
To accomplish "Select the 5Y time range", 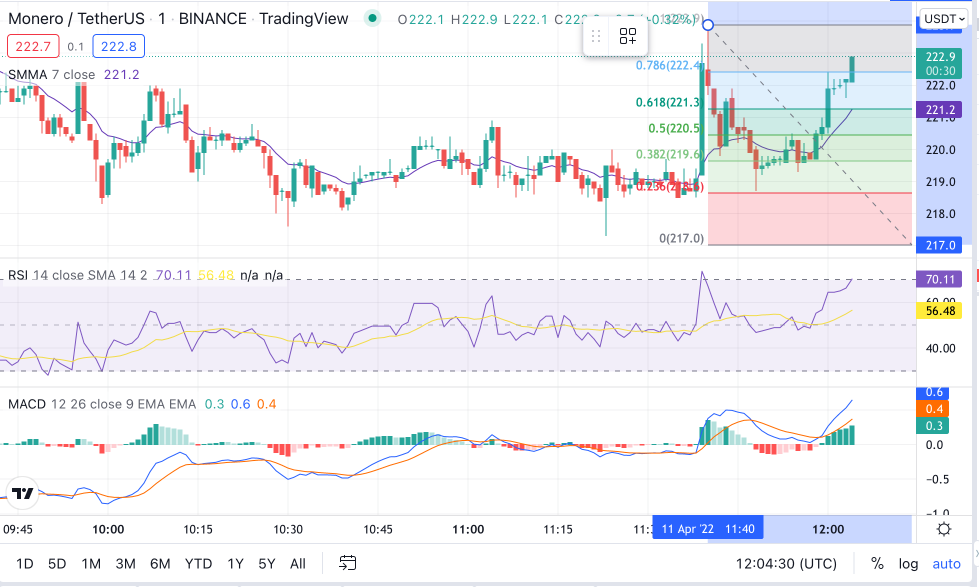I will pos(267,564).
